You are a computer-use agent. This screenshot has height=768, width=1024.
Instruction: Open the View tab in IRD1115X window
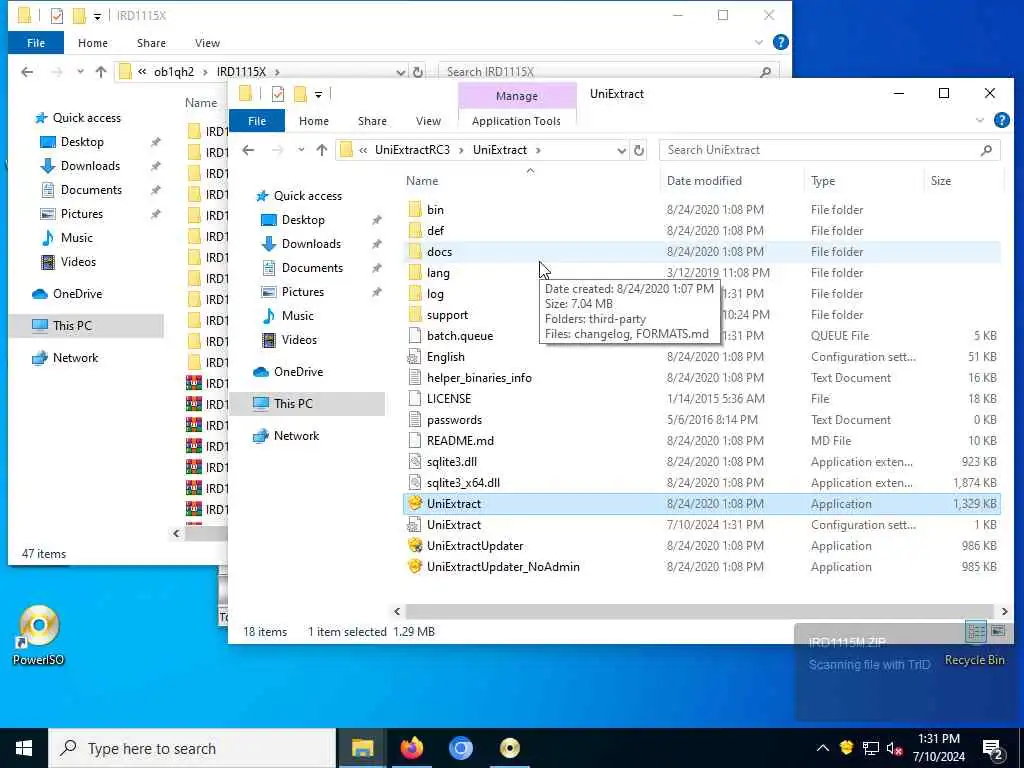pos(207,43)
